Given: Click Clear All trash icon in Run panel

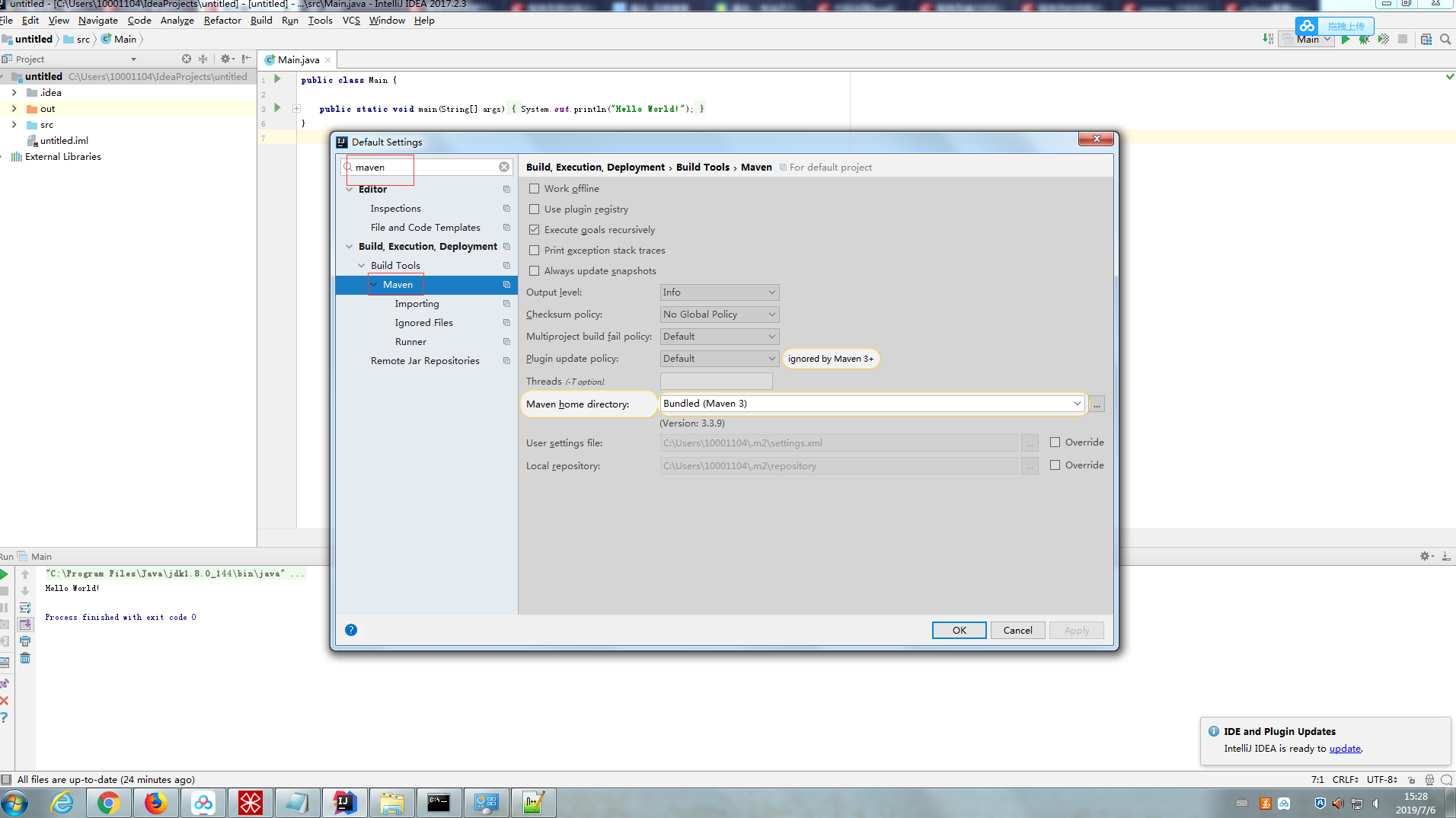Looking at the screenshot, I should [x=25, y=658].
